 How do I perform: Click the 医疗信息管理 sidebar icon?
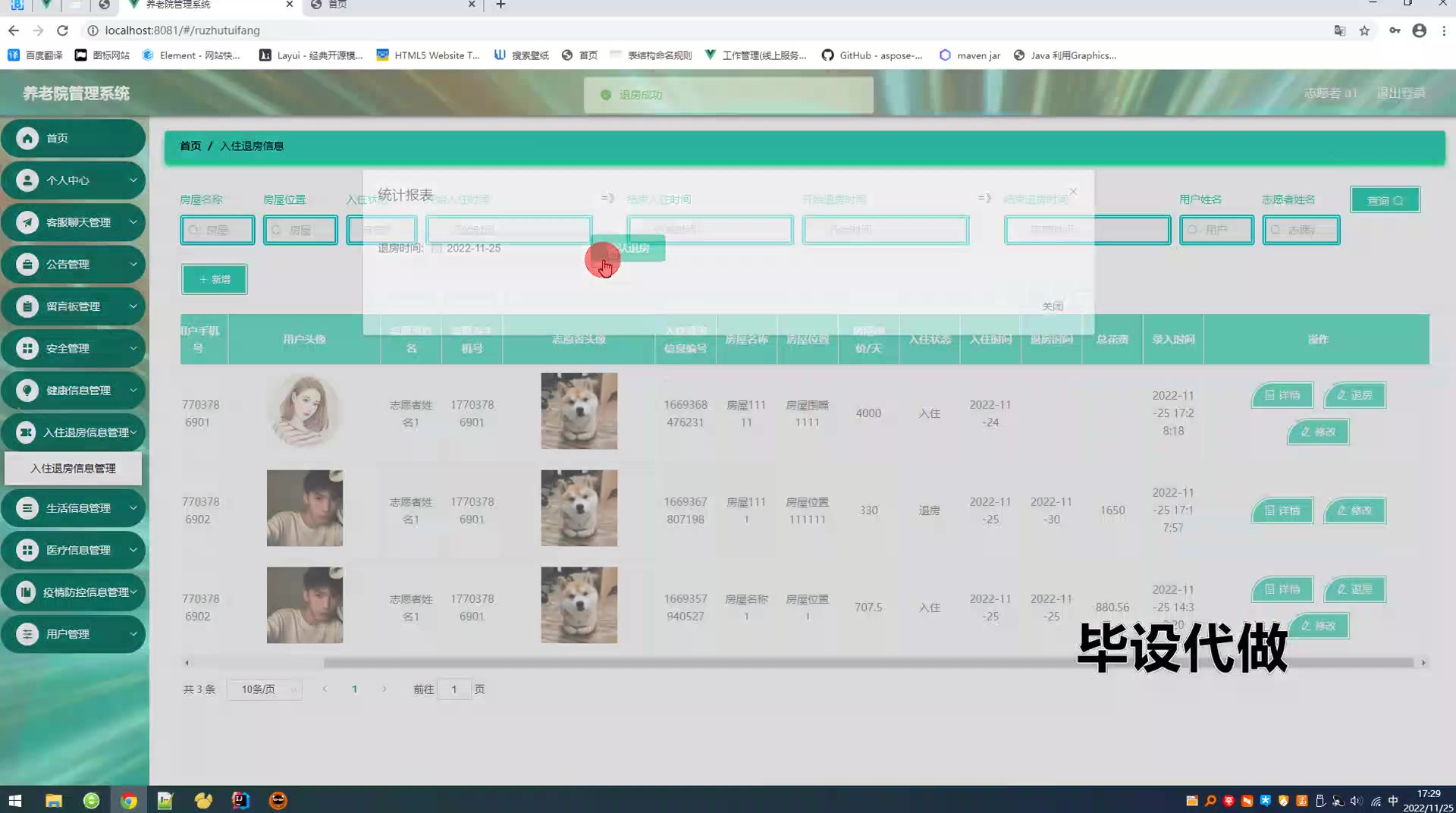(x=27, y=550)
